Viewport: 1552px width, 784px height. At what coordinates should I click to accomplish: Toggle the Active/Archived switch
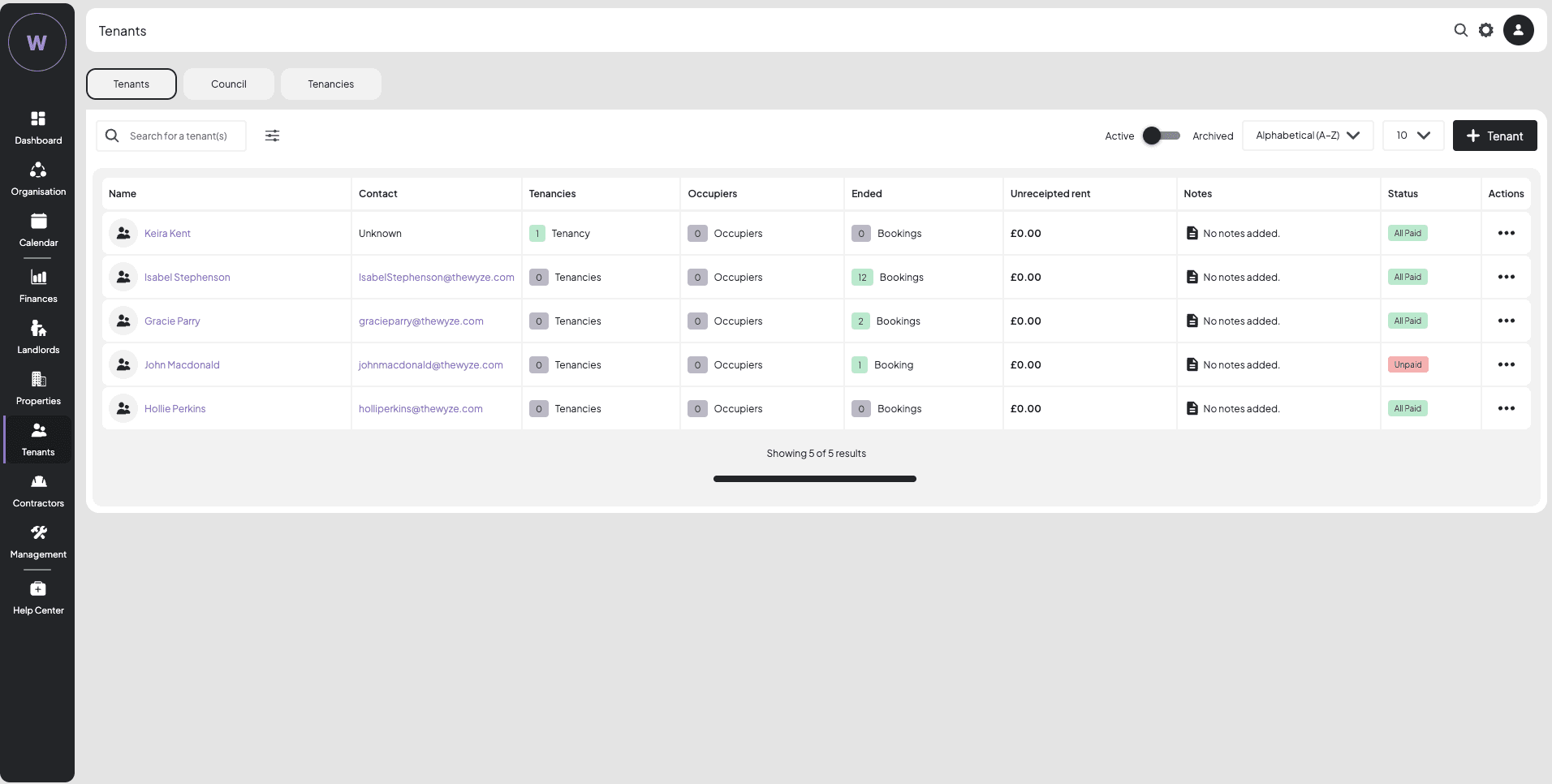pos(1161,136)
